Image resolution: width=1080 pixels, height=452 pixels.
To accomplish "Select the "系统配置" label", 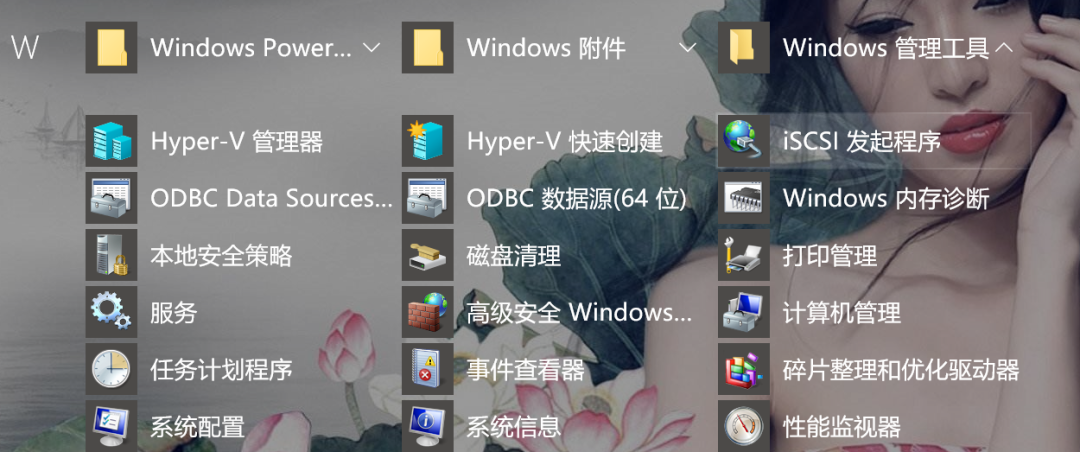I will [197, 427].
